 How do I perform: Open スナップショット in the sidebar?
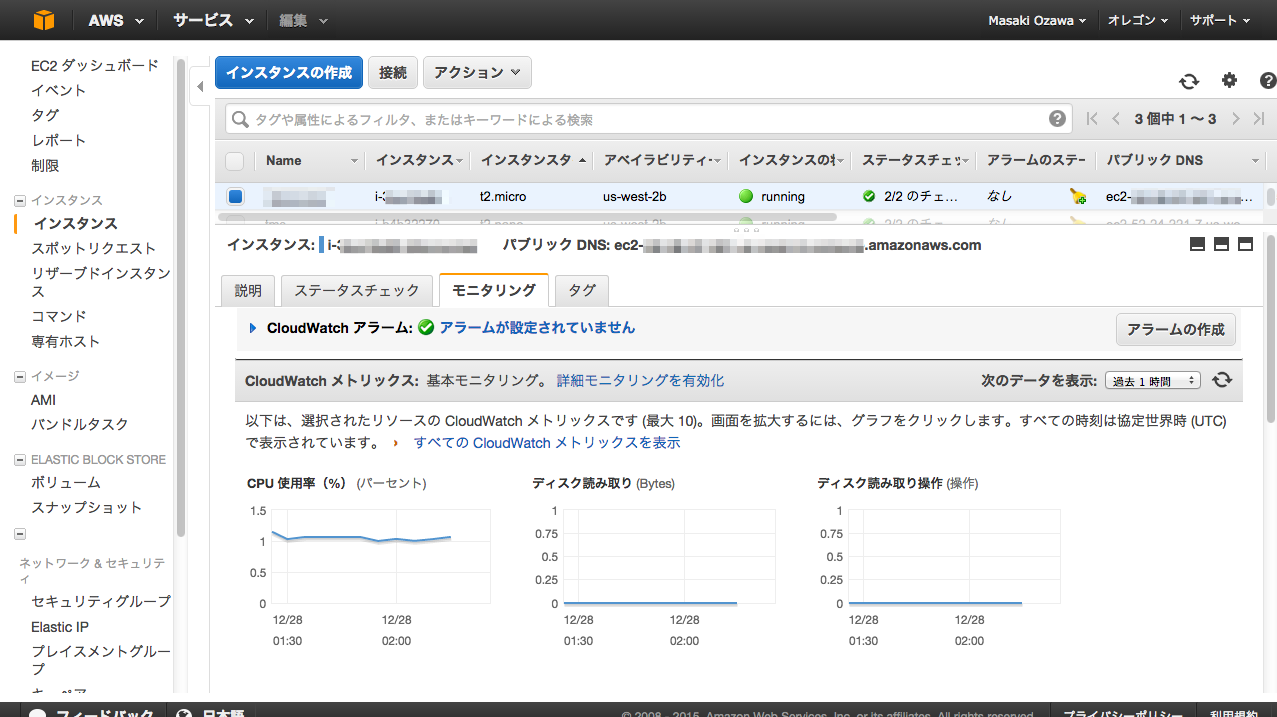click(87, 507)
